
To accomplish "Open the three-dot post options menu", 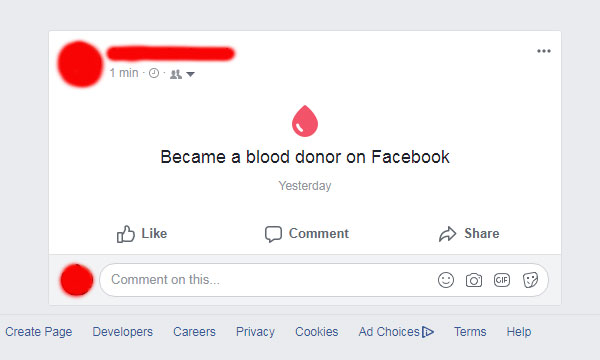I will [x=544, y=51].
